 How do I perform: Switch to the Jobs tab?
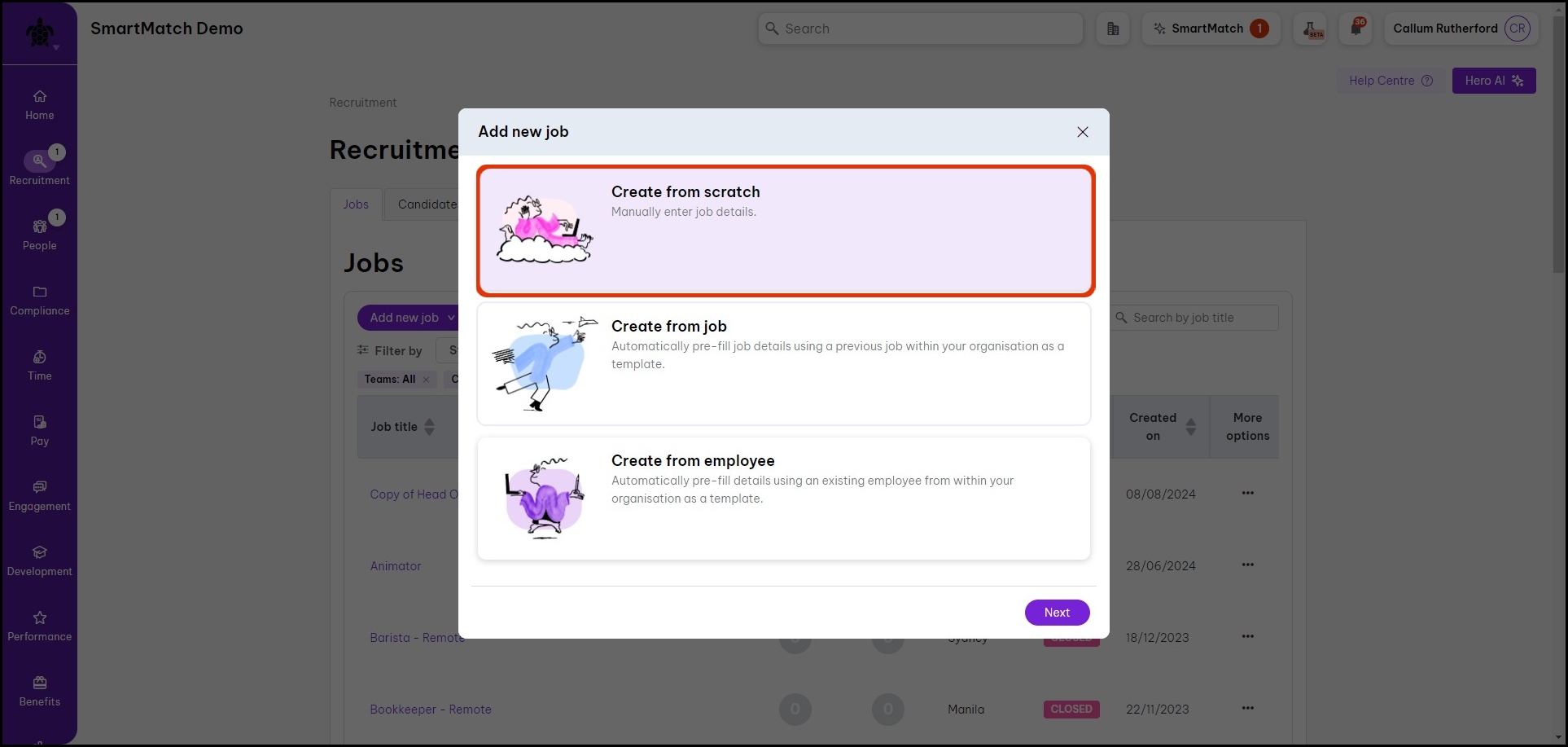[x=356, y=204]
